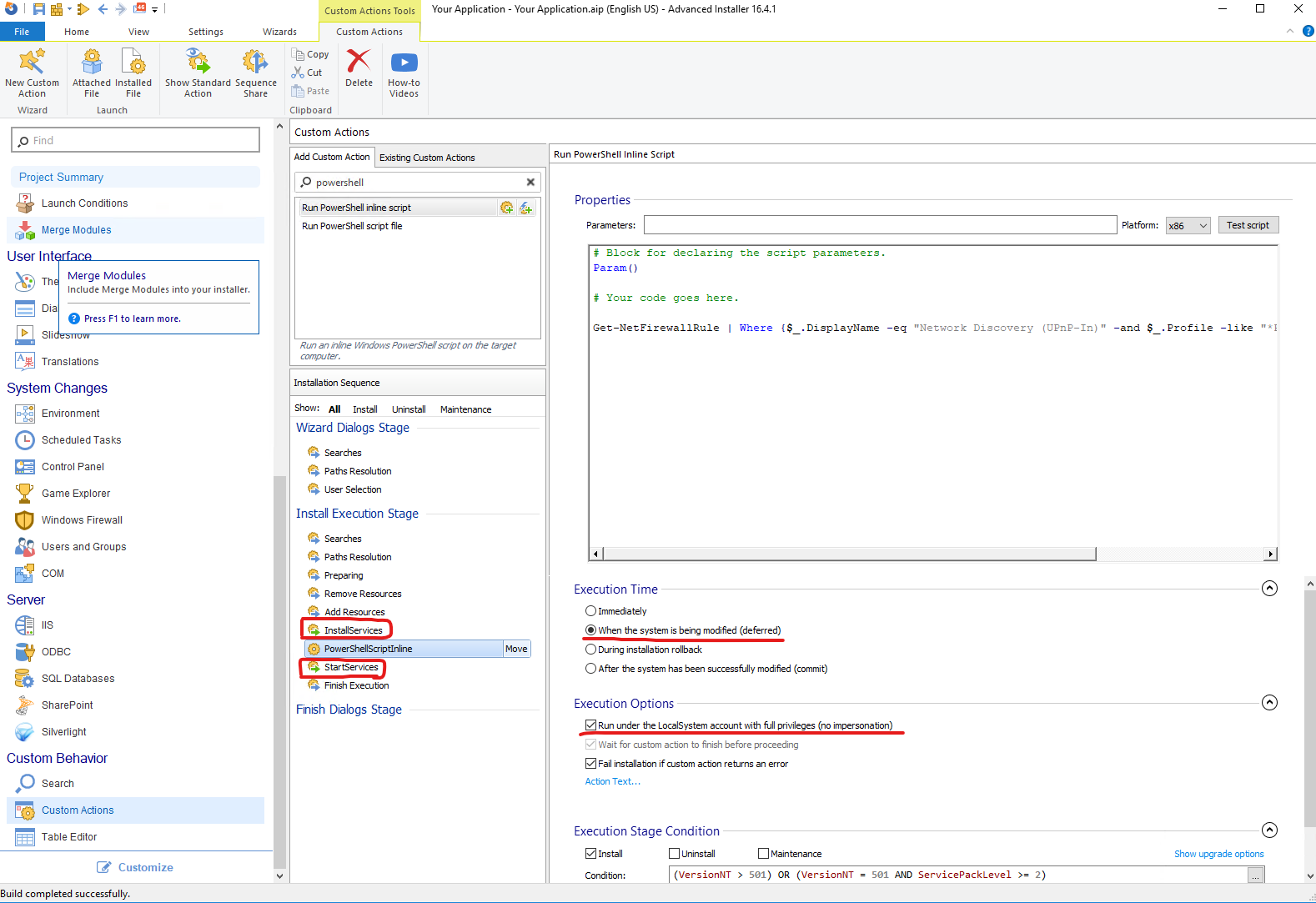Select When the system is being modified (deferred)

point(590,630)
